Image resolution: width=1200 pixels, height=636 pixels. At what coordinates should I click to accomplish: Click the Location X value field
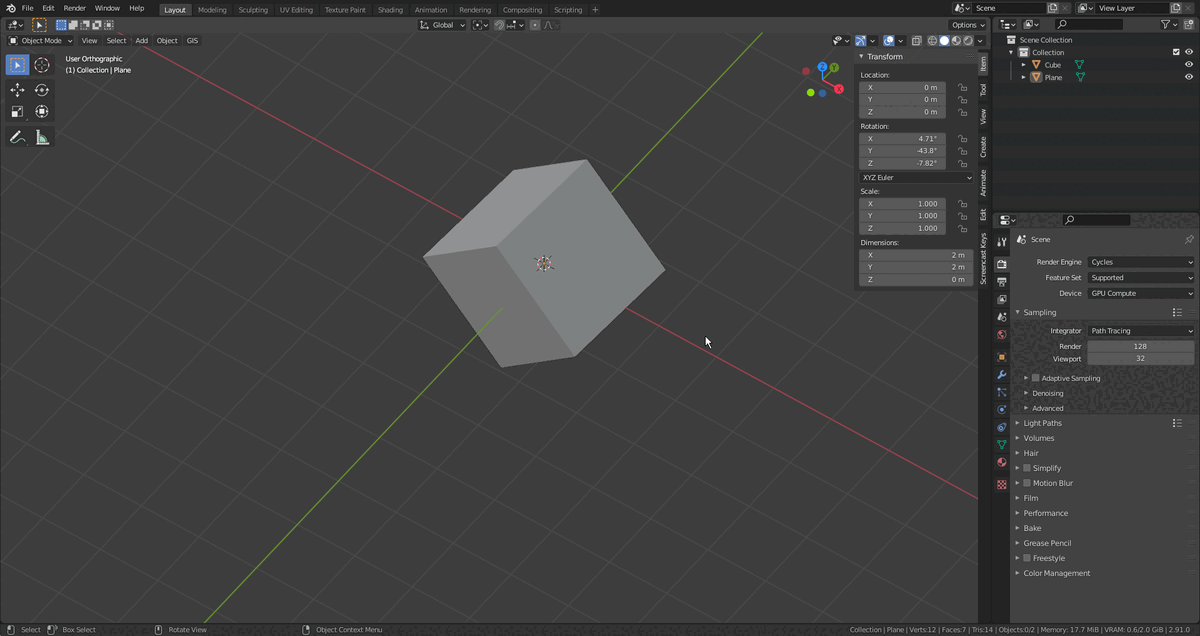point(901,88)
